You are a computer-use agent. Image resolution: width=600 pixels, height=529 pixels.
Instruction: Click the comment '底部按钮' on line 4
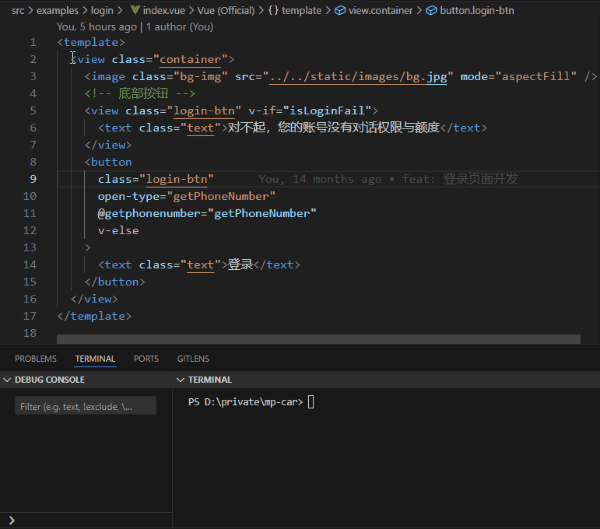tap(143, 93)
